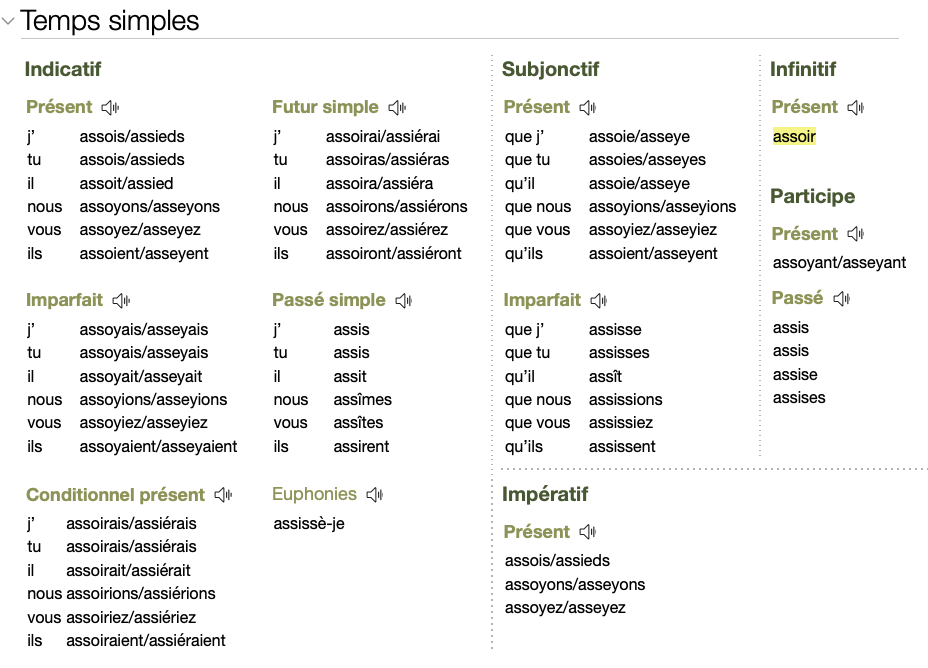Play audio for Euphonies
The width and height of the screenshot is (928, 668).
tap(375, 495)
